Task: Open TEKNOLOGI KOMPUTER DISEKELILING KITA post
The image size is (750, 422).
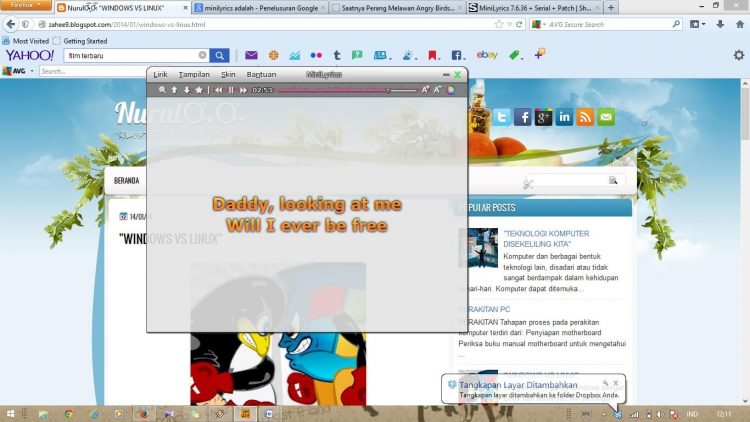Action: pyautogui.click(x=546, y=239)
